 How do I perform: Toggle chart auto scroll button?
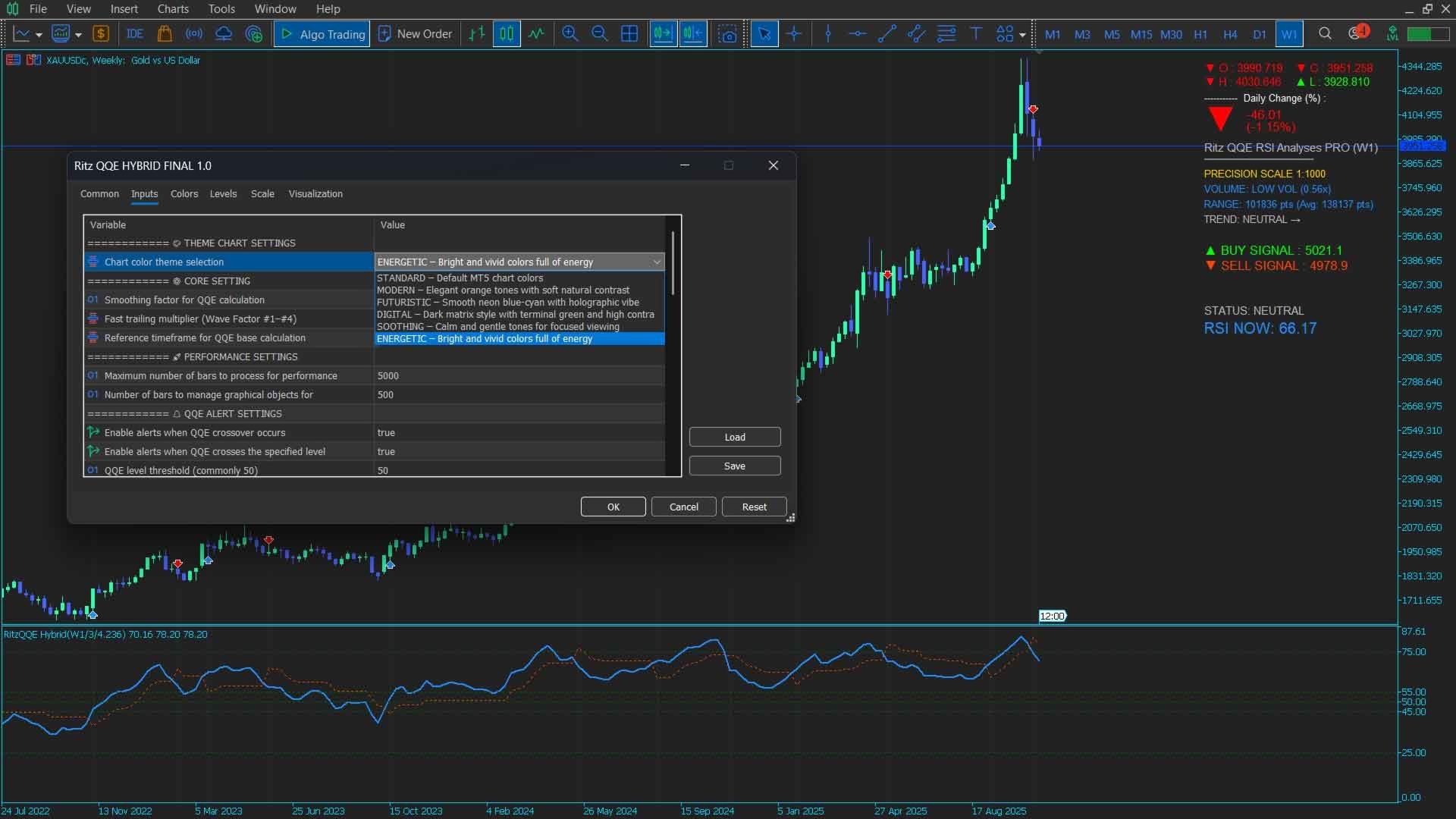pyautogui.click(x=663, y=34)
